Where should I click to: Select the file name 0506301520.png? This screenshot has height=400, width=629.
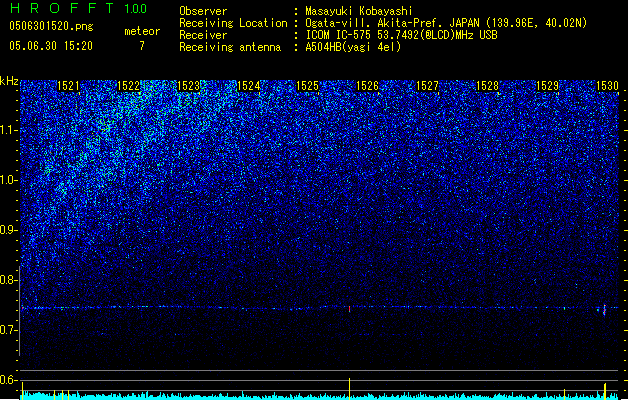51,26
